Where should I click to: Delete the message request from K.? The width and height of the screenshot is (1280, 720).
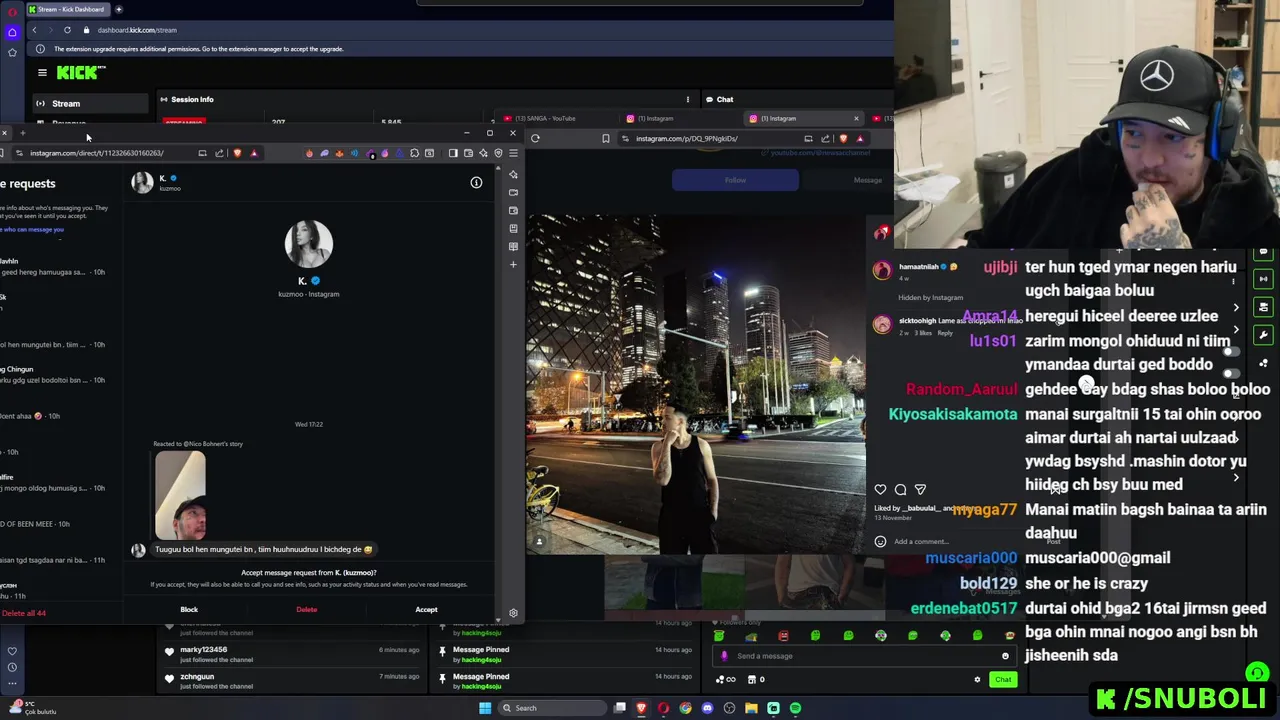[x=307, y=609]
